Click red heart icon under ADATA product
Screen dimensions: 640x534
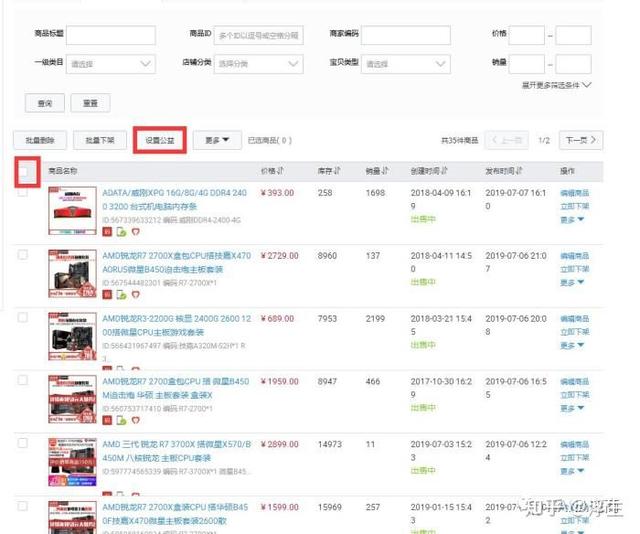(x=136, y=232)
